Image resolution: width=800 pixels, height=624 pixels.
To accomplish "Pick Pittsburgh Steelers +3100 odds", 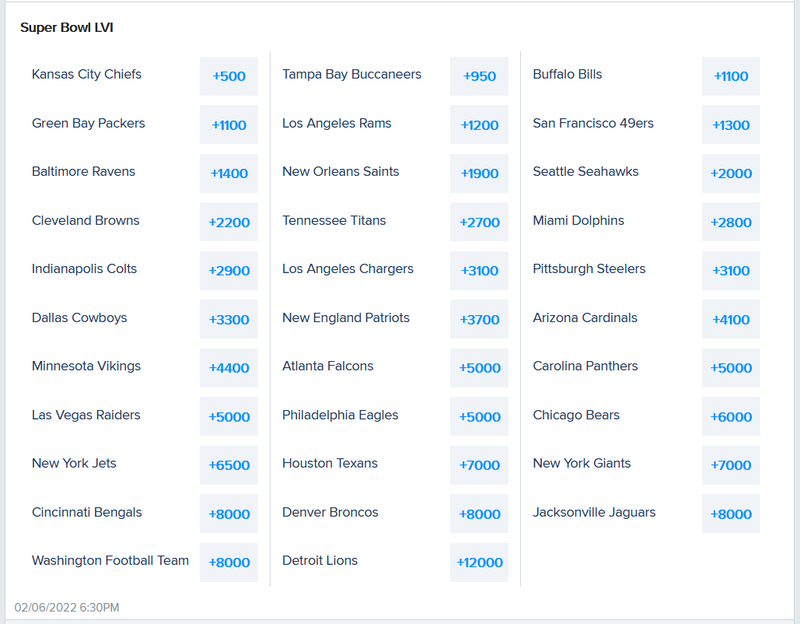I will 731,270.
